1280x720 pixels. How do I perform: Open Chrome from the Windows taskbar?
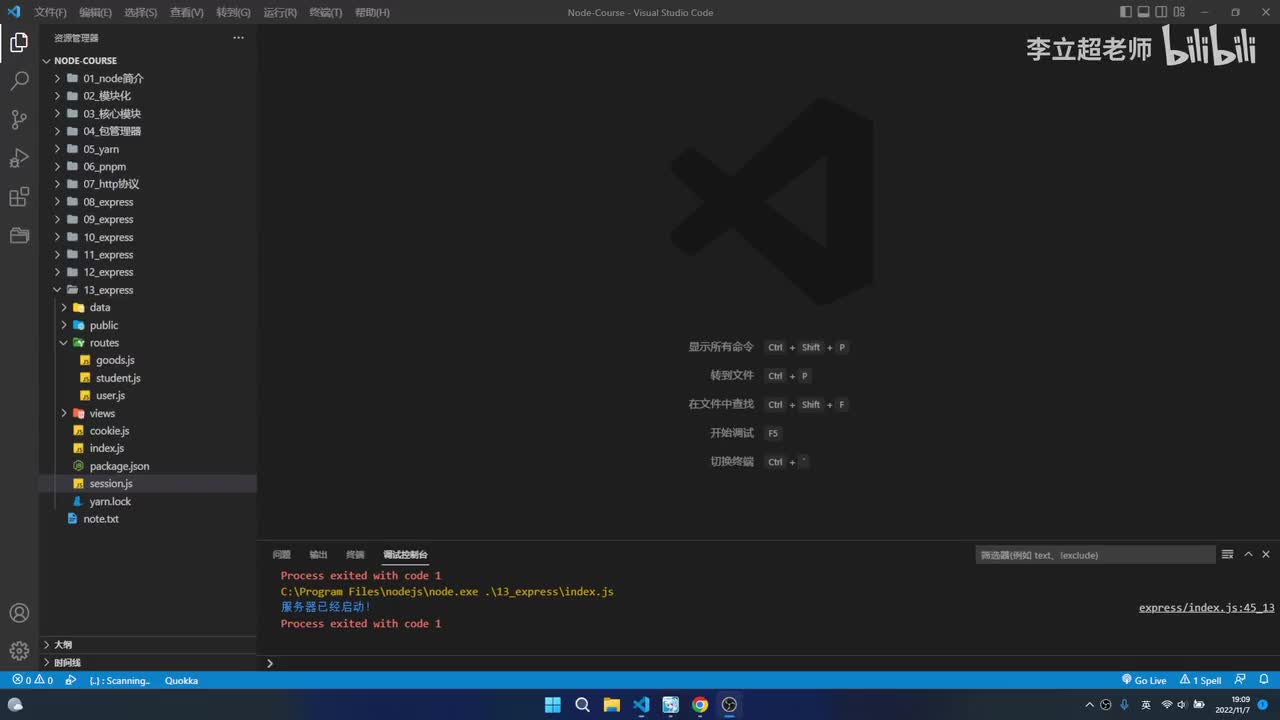click(x=700, y=705)
